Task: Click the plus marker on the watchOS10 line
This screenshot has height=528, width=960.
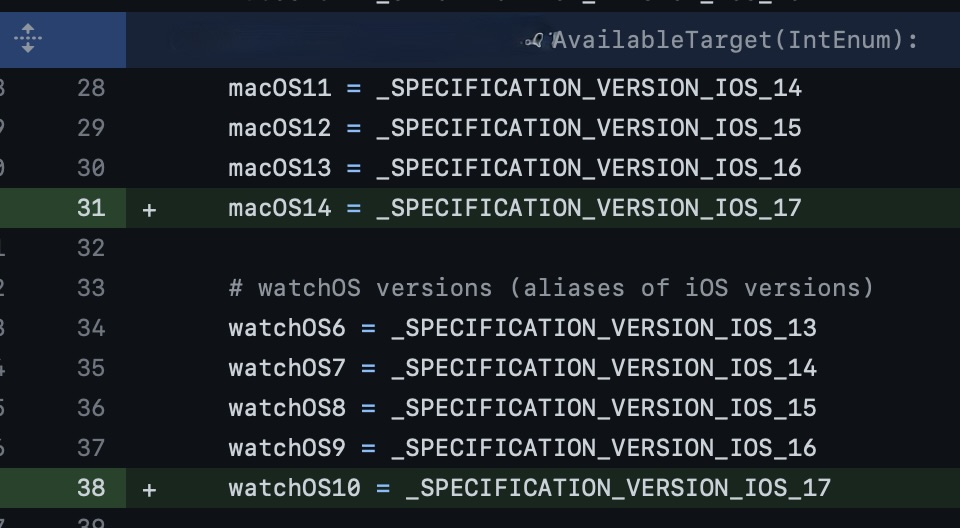Action: (x=149, y=489)
